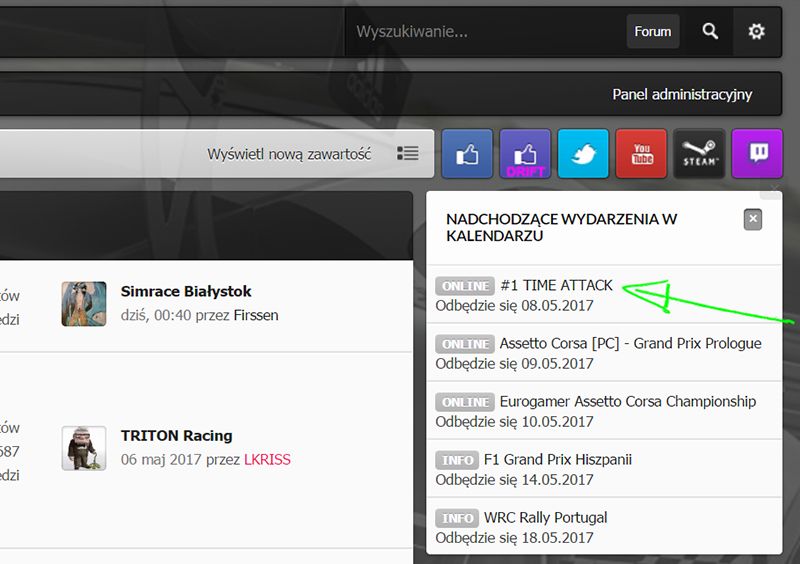Type in the Wyszukiwanie search field
Image resolution: width=800 pixels, height=564 pixels.
[485, 32]
